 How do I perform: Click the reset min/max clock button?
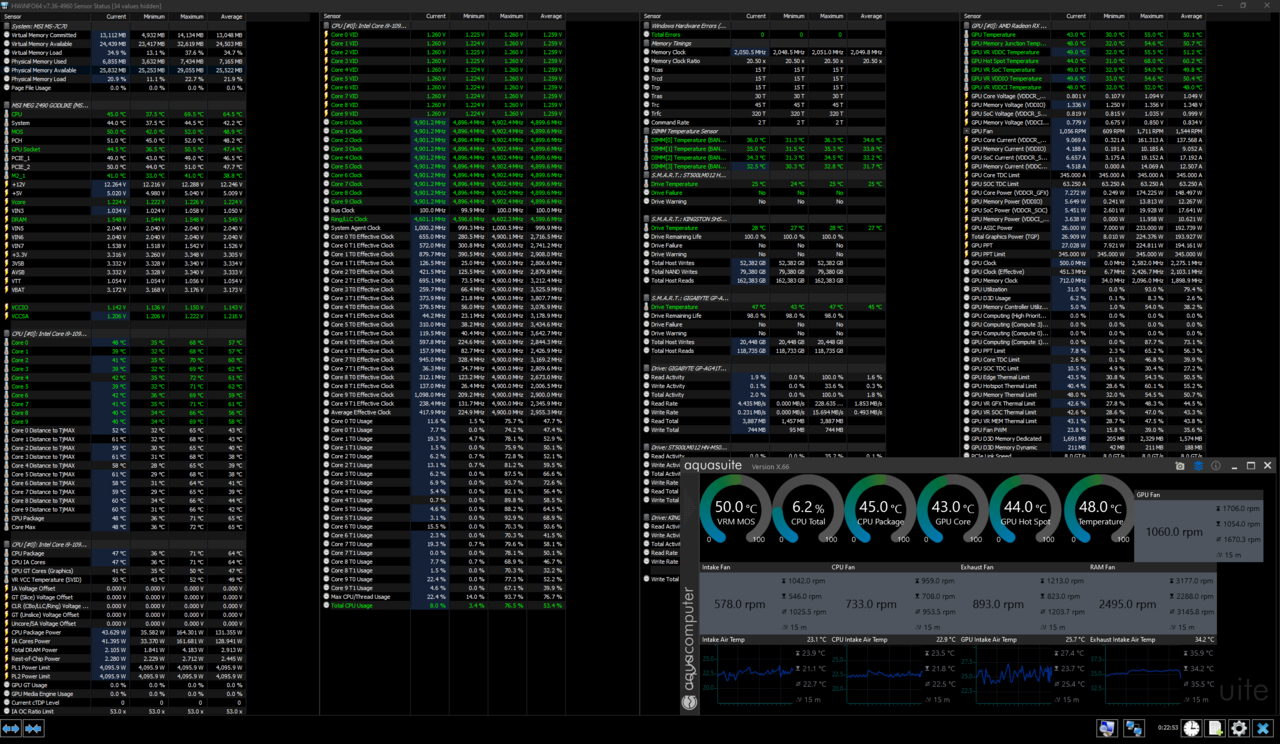click(1190, 729)
